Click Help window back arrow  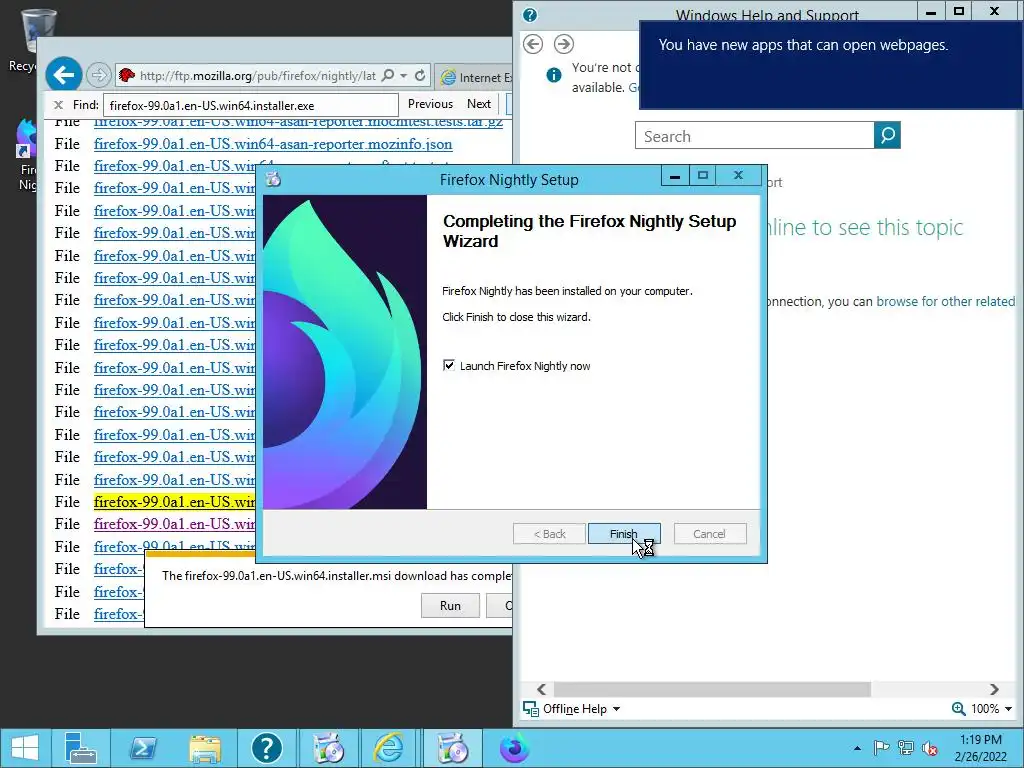533,44
